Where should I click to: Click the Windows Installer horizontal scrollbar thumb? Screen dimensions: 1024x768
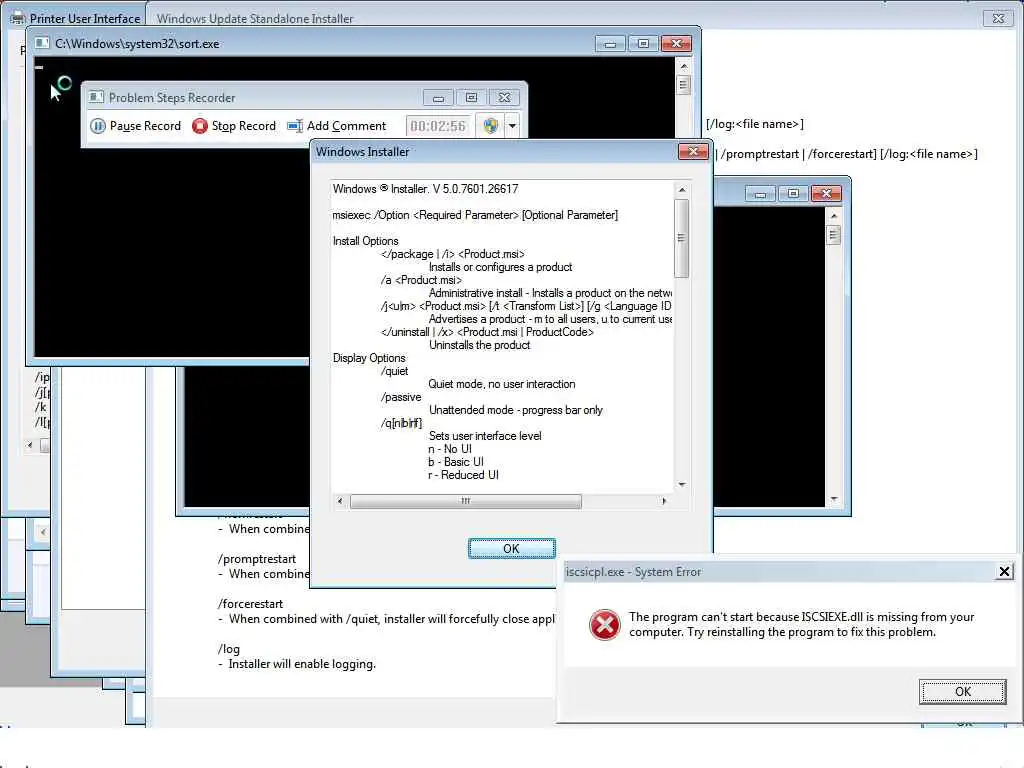[x=466, y=501]
